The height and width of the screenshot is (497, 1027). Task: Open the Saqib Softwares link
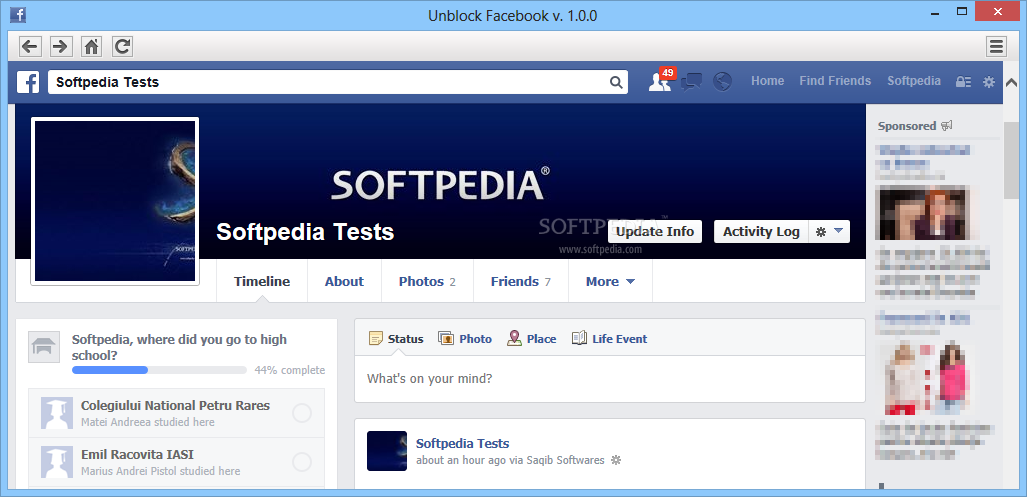[565, 460]
